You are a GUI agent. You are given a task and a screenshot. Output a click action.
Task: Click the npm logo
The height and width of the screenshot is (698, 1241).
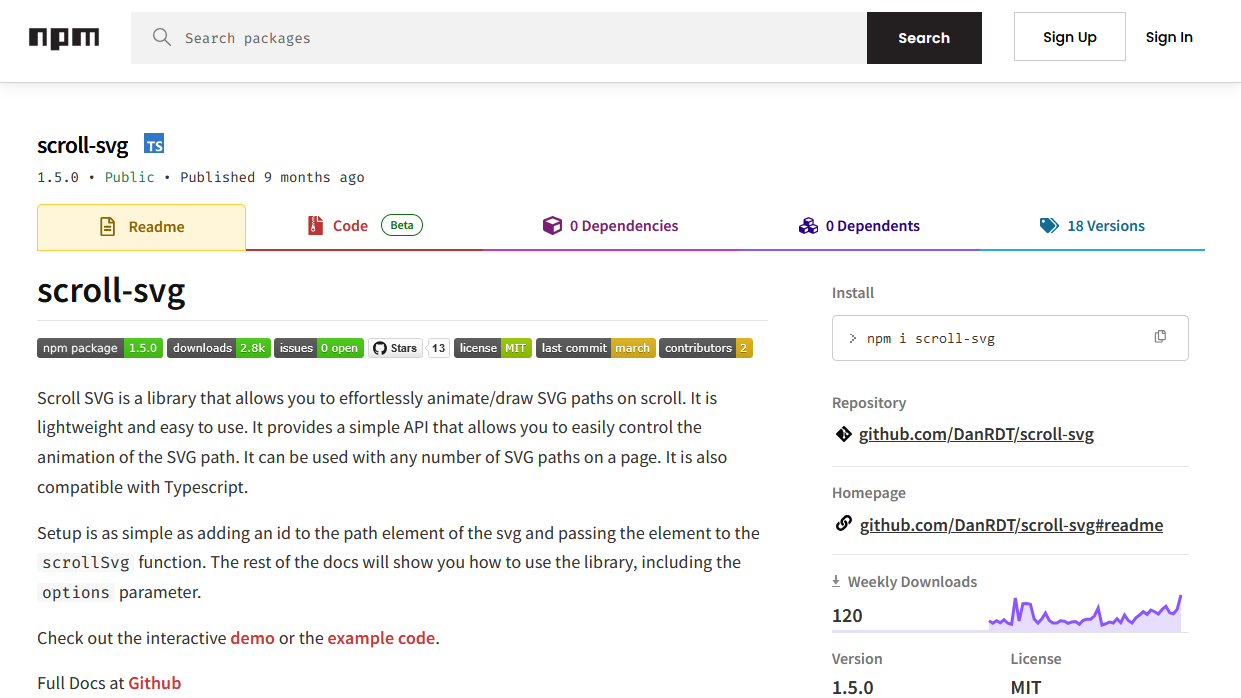pyautogui.click(x=64, y=38)
